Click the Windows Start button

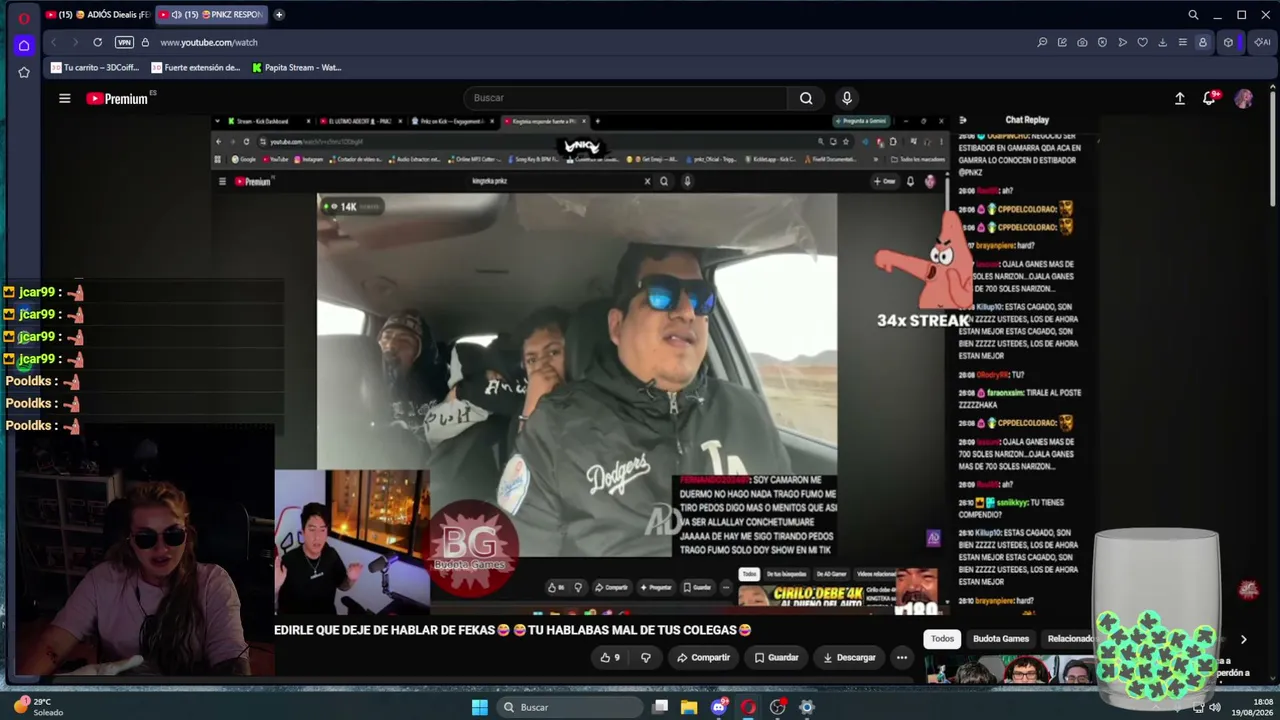(480, 707)
